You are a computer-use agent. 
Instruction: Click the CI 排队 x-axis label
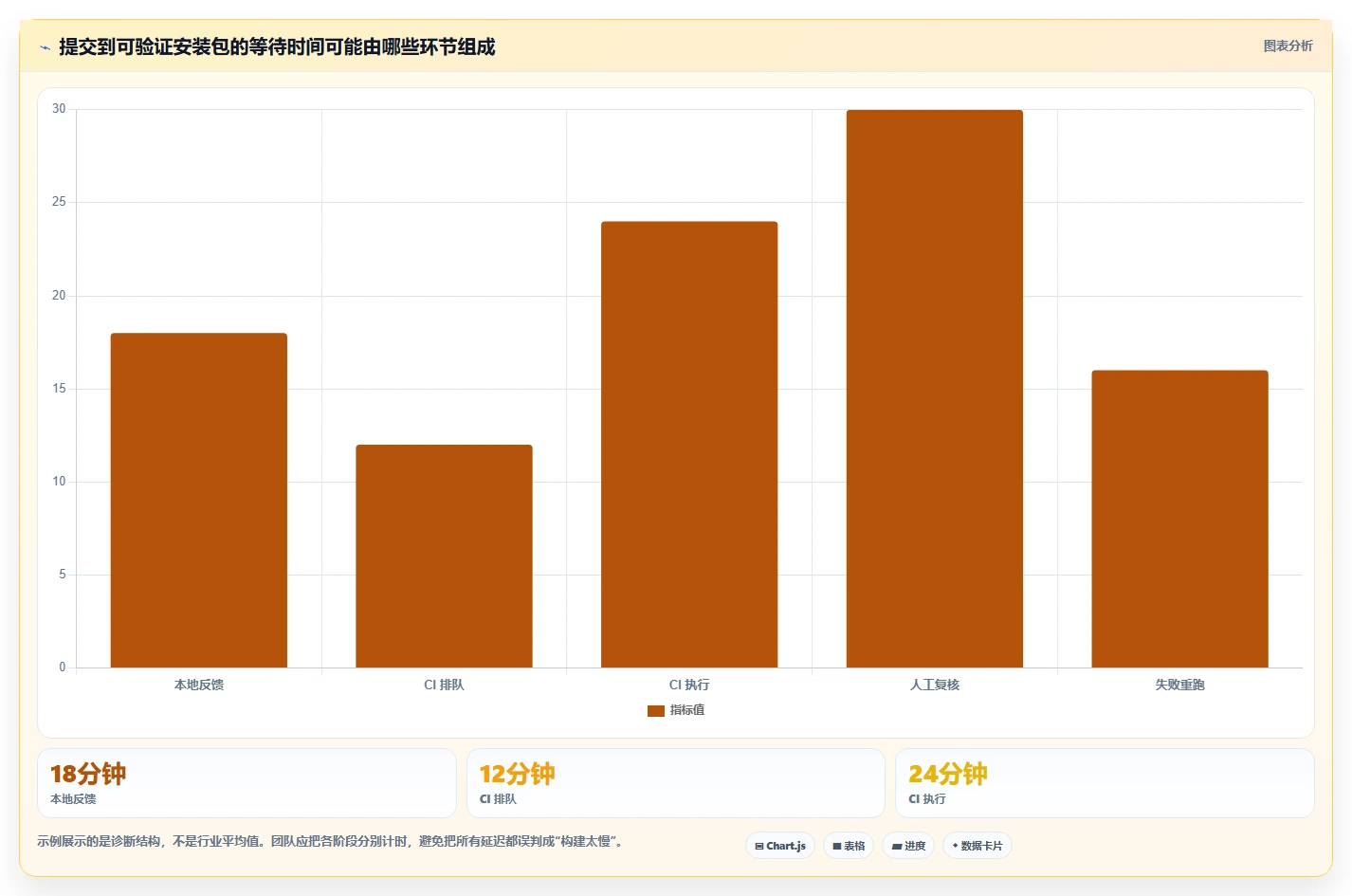tap(444, 685)
